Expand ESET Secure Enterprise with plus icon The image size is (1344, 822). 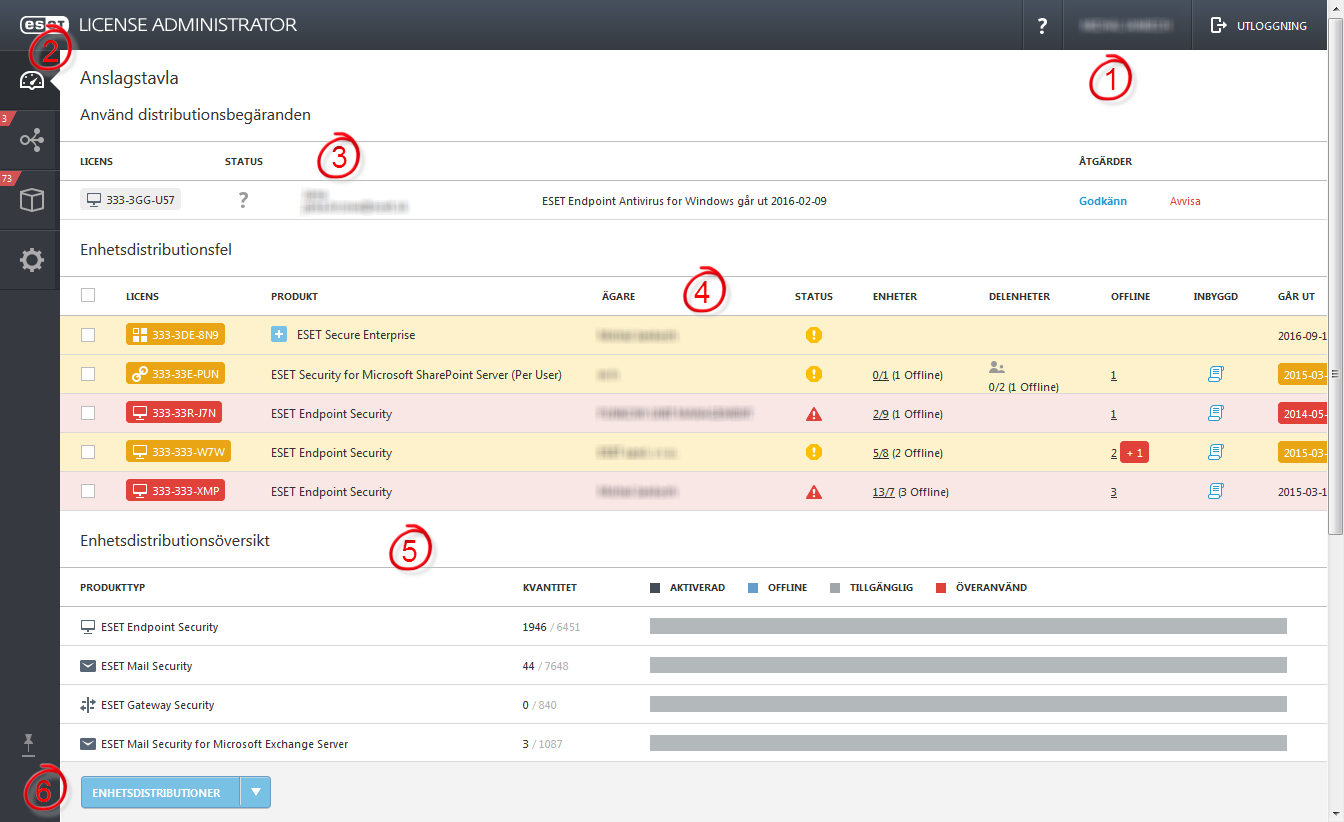(x=279, y=334)
